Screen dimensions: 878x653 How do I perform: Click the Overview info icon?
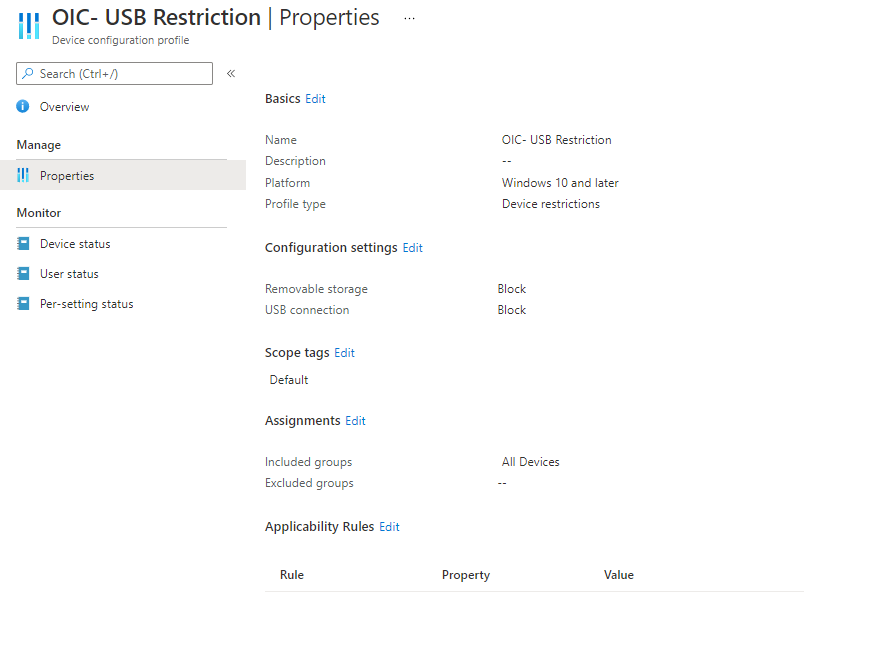pyautogui.click(x=22, y=106)
